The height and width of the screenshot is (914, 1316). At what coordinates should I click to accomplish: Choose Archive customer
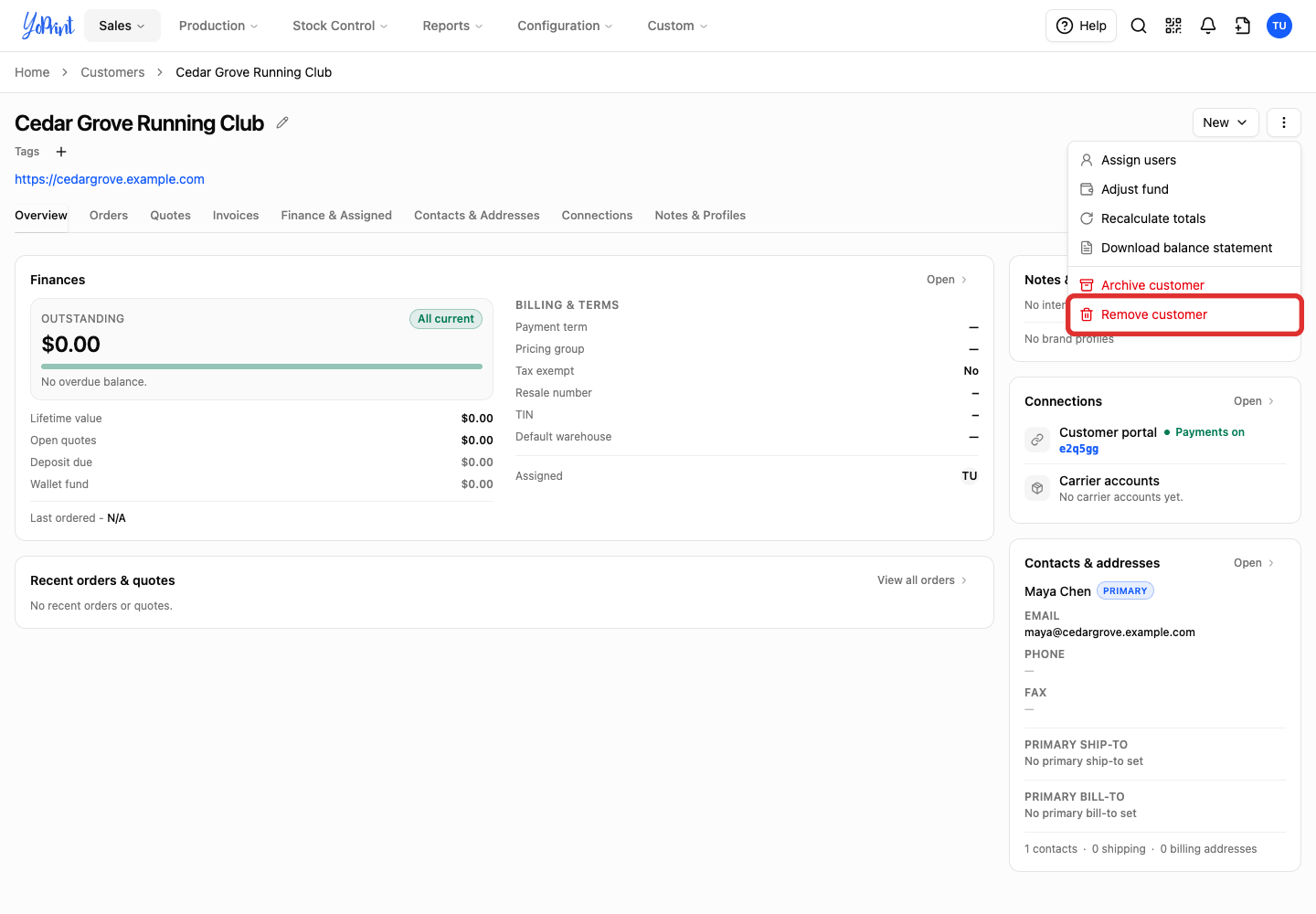(x=1184, y=285)
